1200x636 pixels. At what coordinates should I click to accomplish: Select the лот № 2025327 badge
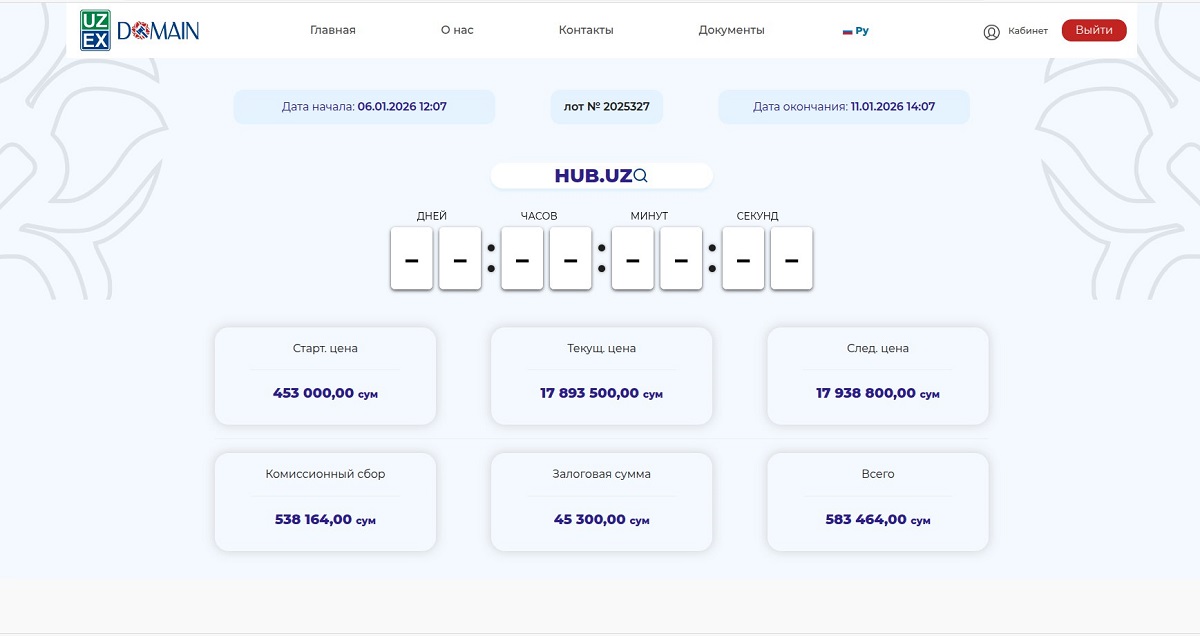pos(606,107)
